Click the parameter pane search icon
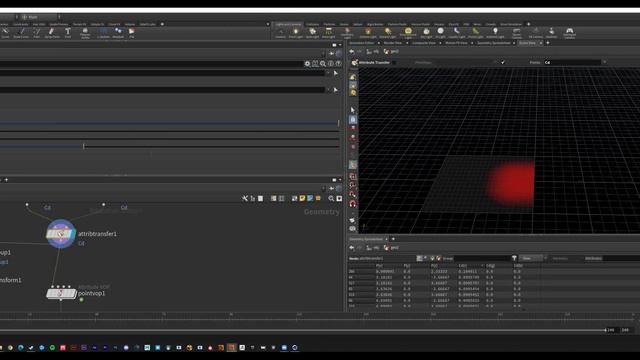 pyautogui.click(x=323, y=64)
